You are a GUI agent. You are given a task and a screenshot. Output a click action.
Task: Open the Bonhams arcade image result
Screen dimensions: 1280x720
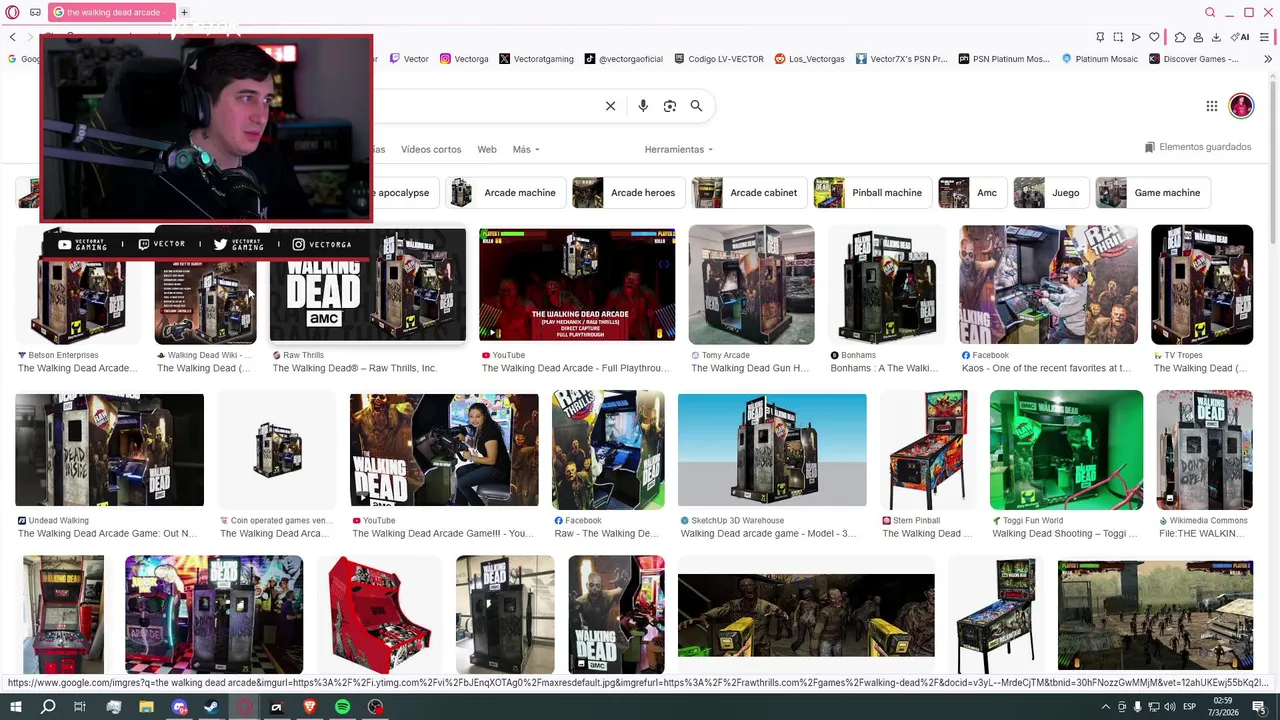[x=886, y=285]
